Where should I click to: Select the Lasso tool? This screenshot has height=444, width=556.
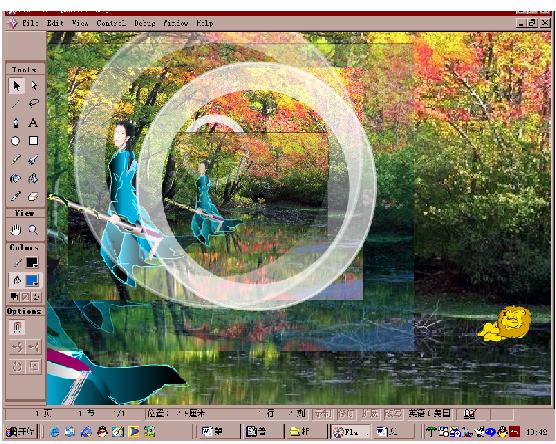click(x=34, y=104)
